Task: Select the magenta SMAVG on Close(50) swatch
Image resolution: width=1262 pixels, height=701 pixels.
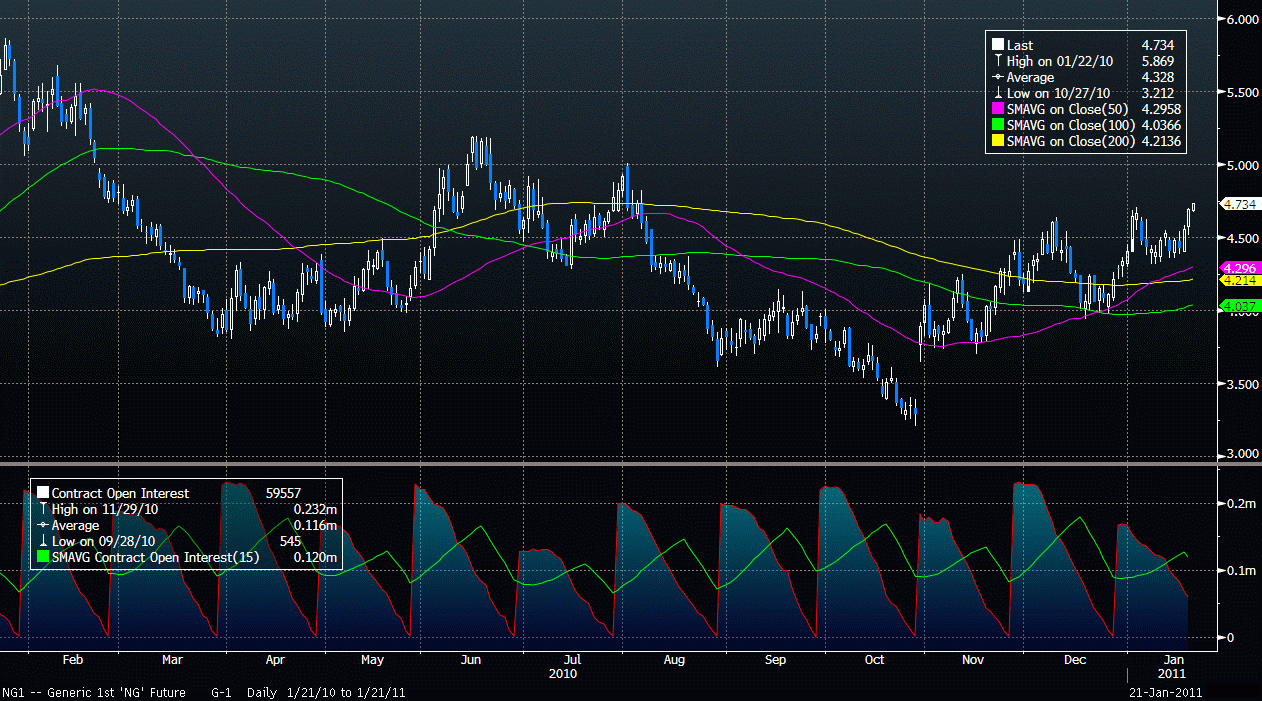Action: pyautogui.click(x=997, y=109)
